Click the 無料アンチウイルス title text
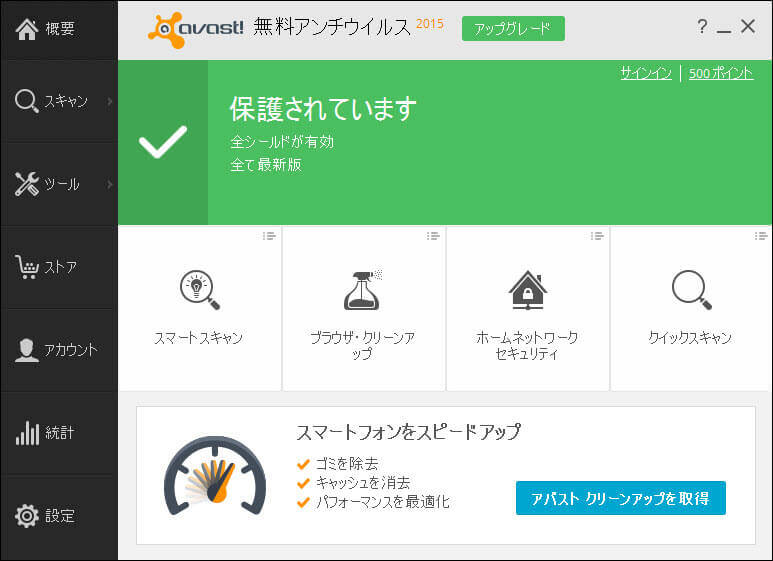 click(x=332, y=27)
